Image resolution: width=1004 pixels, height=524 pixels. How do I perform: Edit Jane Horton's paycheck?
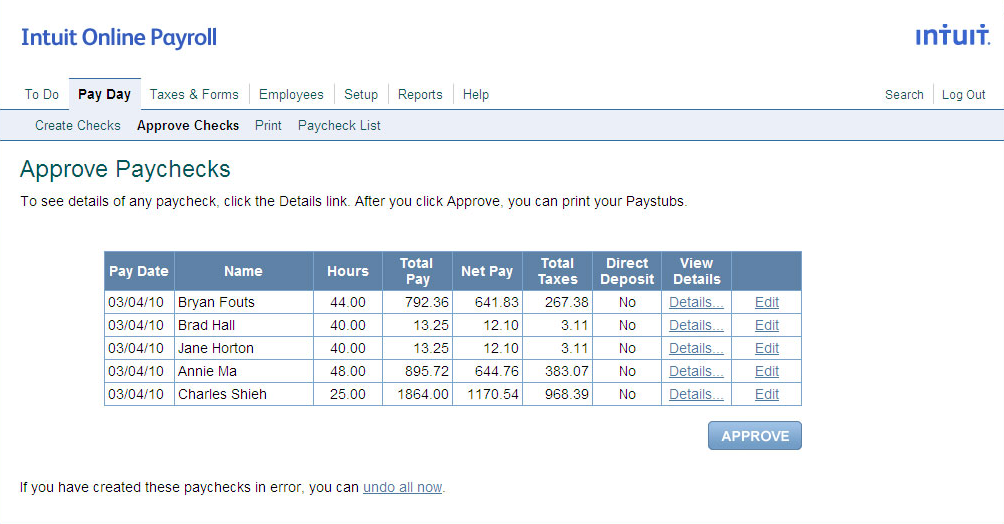coord(766,348)
